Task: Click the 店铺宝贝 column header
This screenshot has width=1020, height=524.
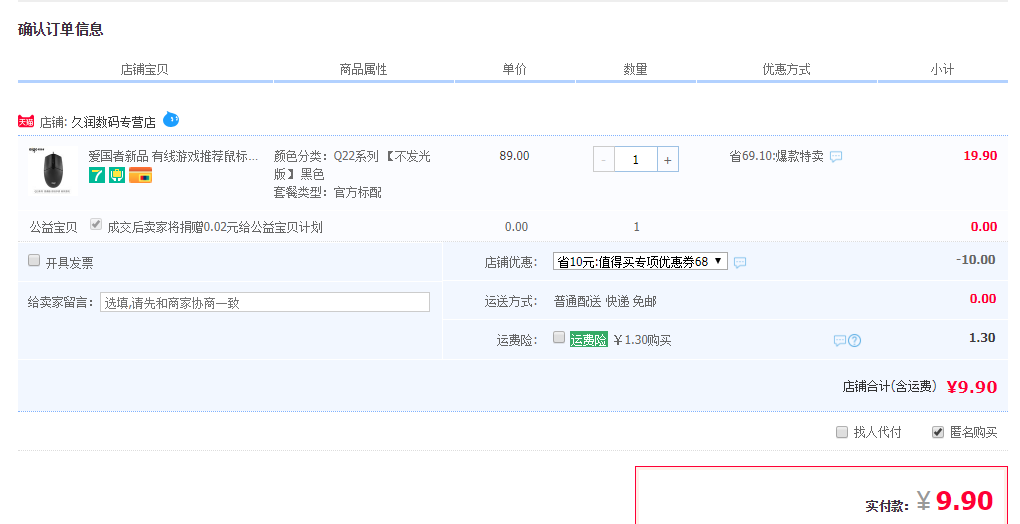Action: pyautogui.click(x=144, y=70)
